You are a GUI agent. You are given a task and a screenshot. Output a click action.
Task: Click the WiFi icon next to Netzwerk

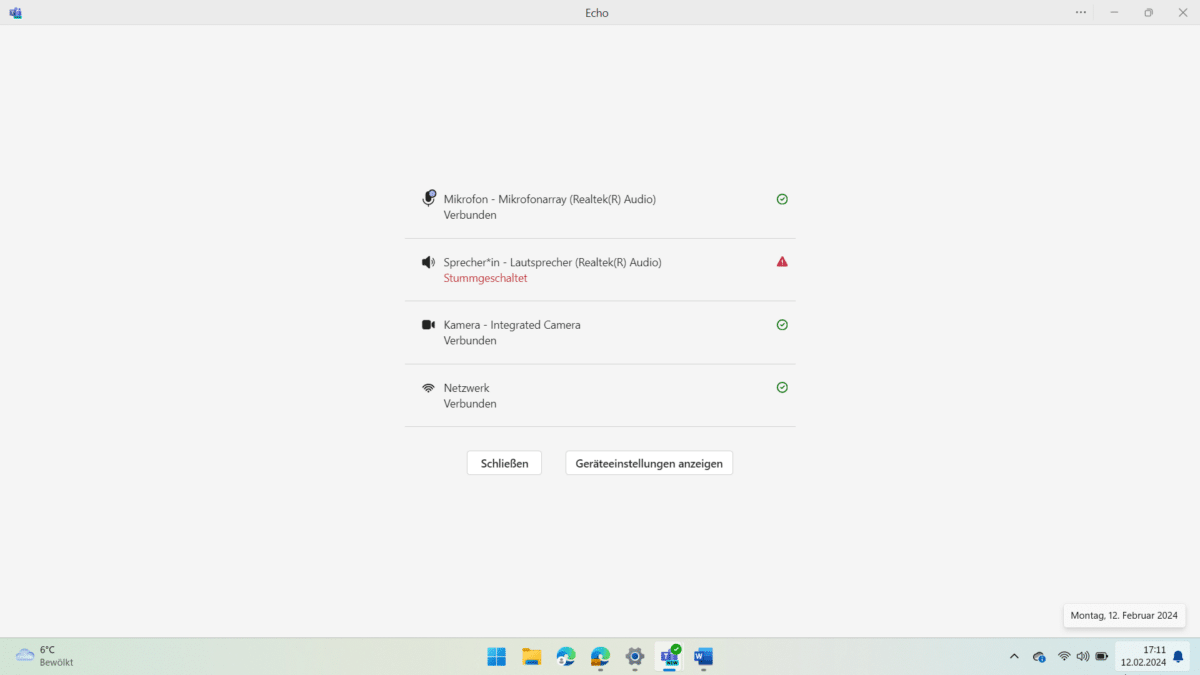click(x=428, y=387)
